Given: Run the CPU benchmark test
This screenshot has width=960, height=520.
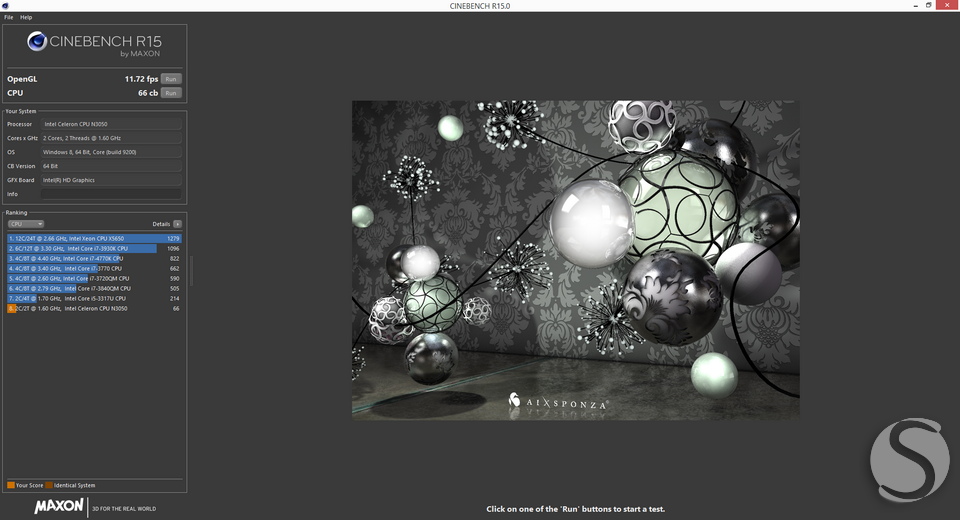Looking at the screenshot, I should 171,93.
